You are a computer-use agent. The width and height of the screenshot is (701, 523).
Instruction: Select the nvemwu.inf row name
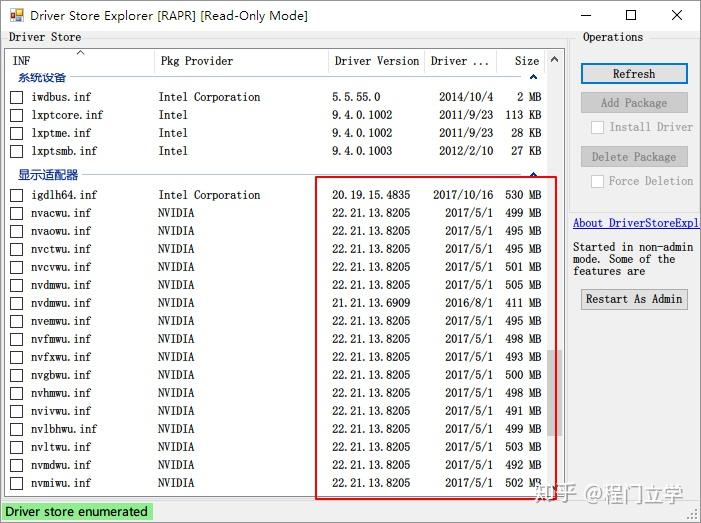[61, 321]
